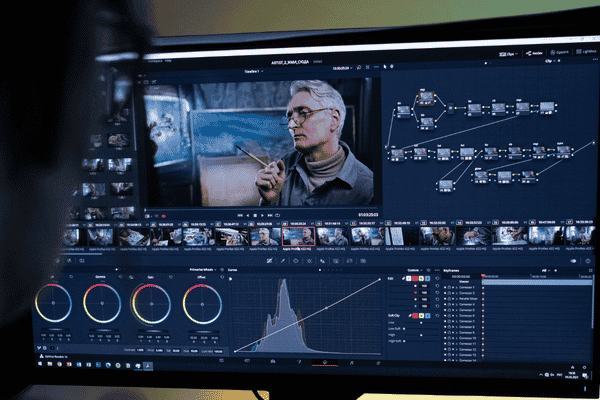Open the Power Windows palette icon
This screenshot has width=600, height=400.
click(x=296, y=261)
